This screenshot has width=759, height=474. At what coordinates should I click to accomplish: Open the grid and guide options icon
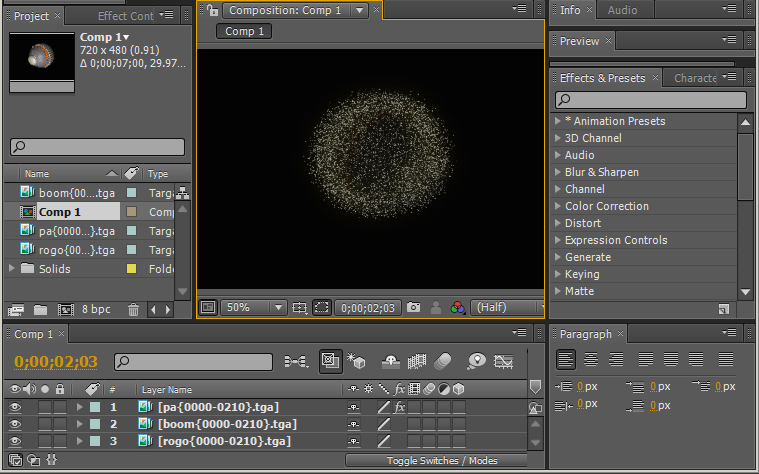[300, 307]
